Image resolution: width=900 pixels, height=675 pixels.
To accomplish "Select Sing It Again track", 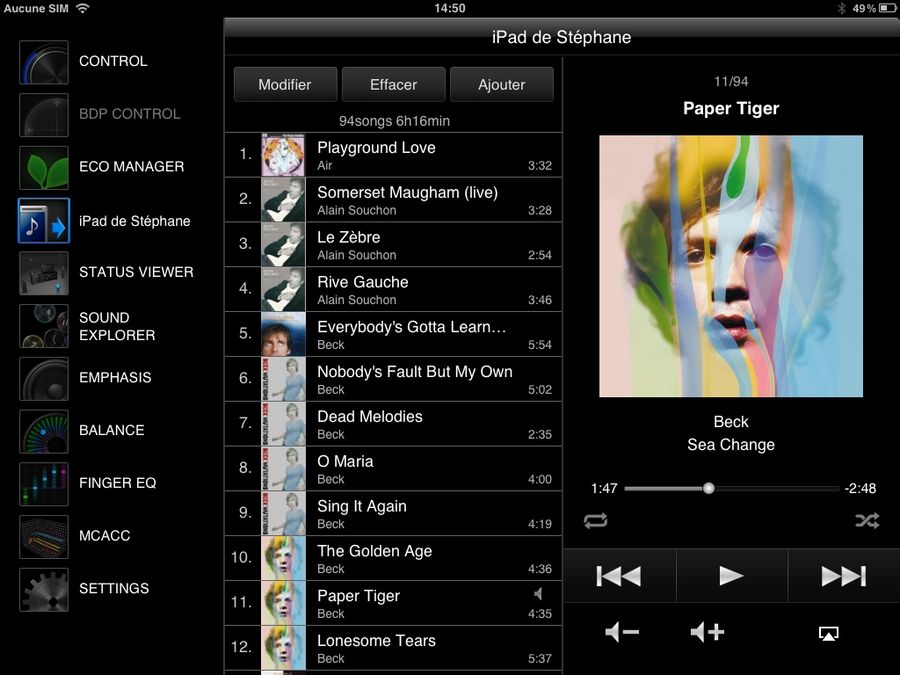I will (393, 513).
